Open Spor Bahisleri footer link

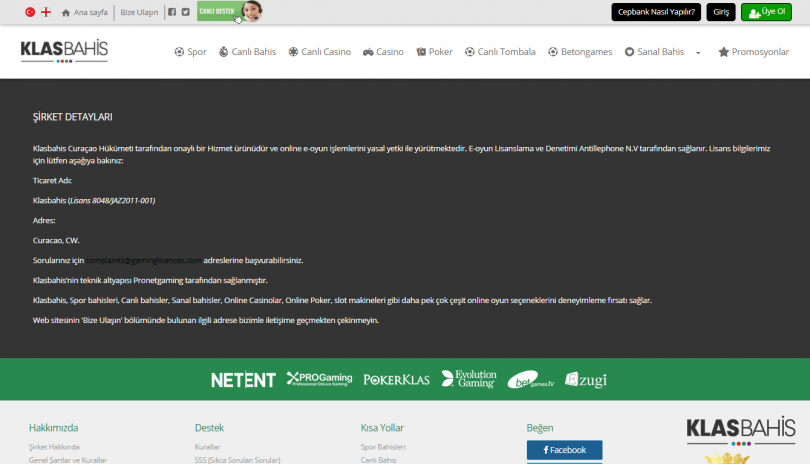(x=383, y=447)
